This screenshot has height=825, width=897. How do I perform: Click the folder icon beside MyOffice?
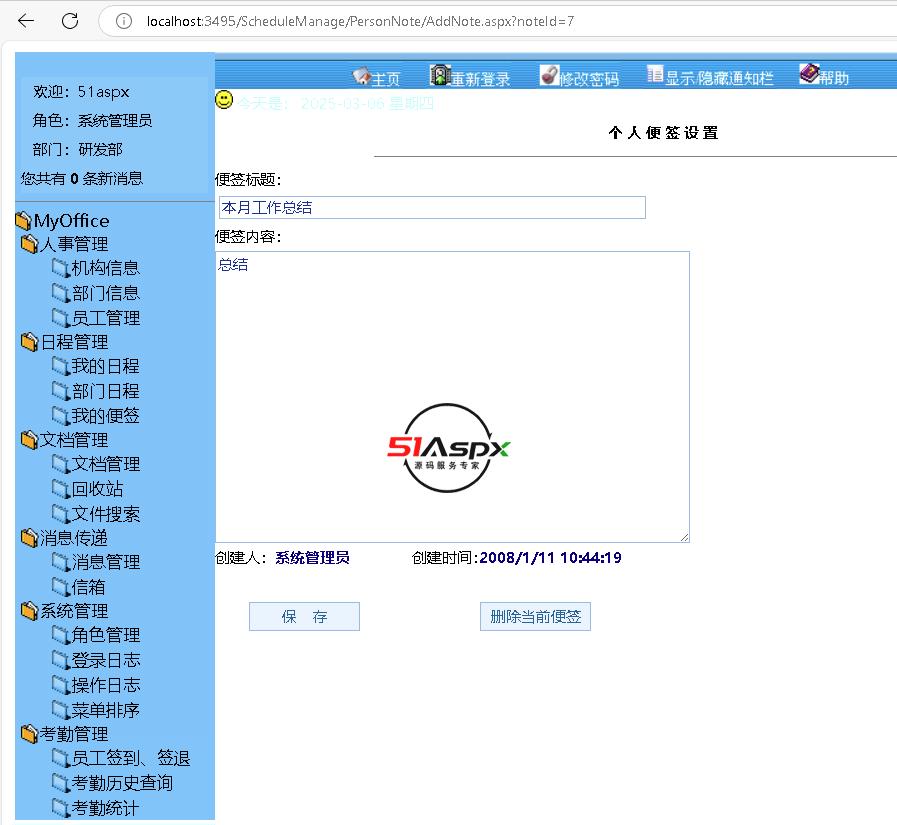coord(23,220)
